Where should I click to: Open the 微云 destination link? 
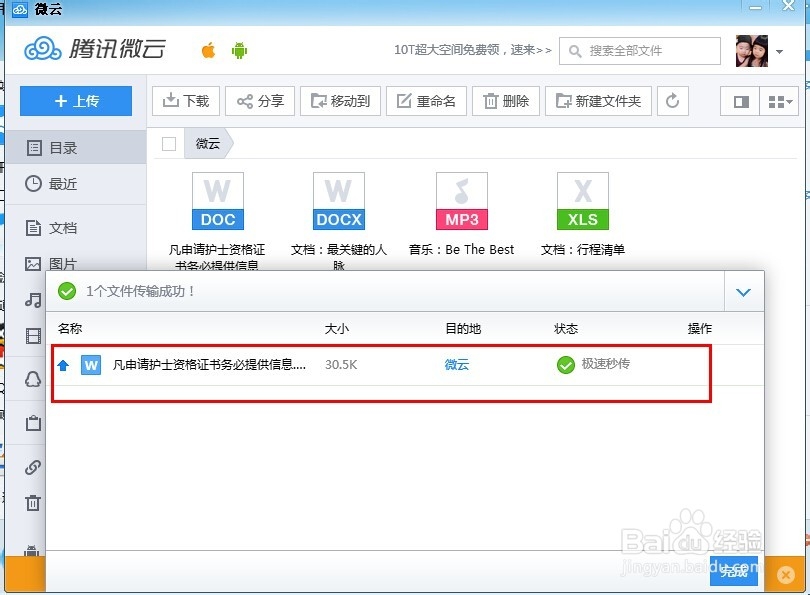457,365
